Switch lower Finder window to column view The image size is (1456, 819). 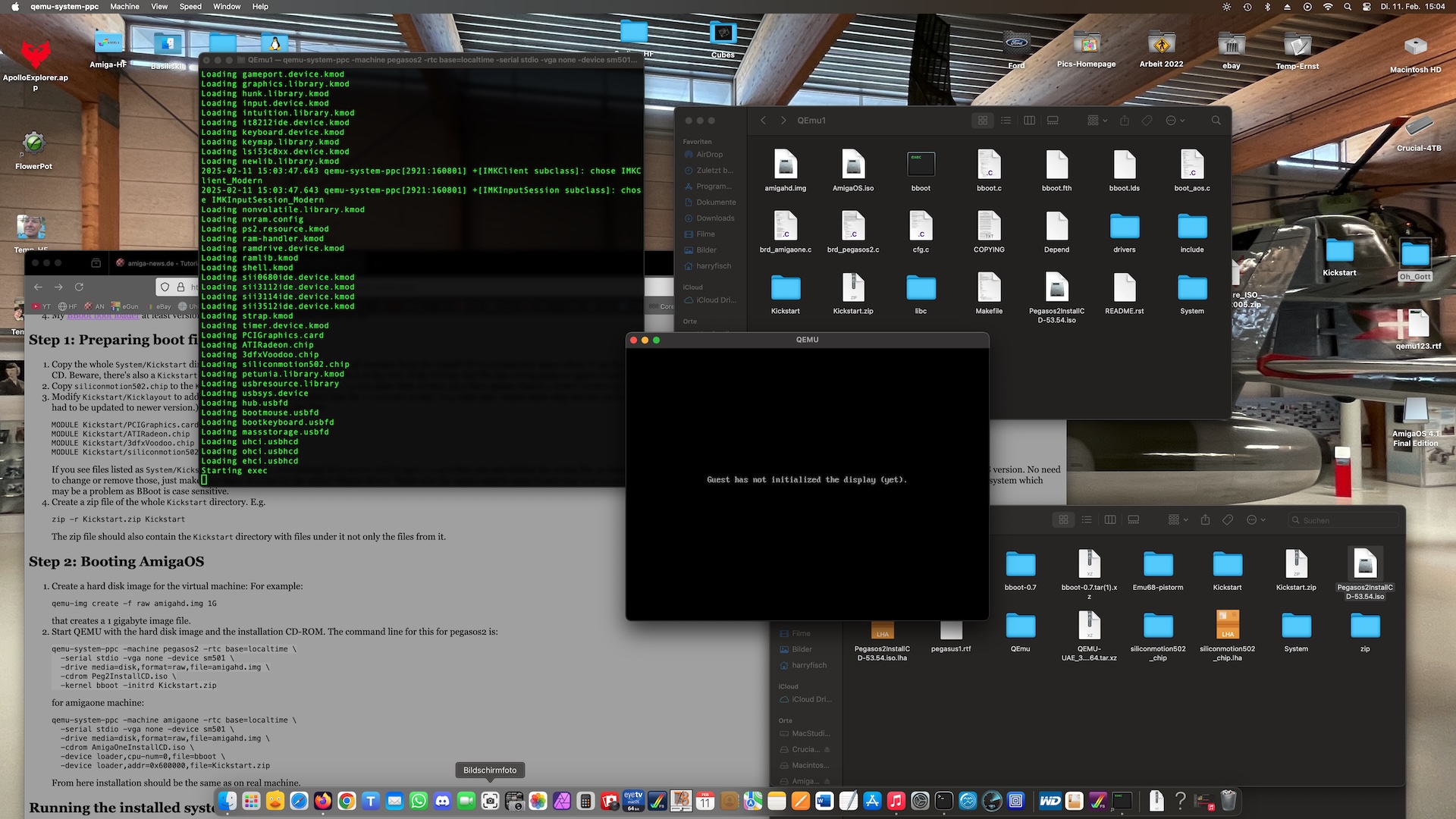click(x=1110, y=519)
